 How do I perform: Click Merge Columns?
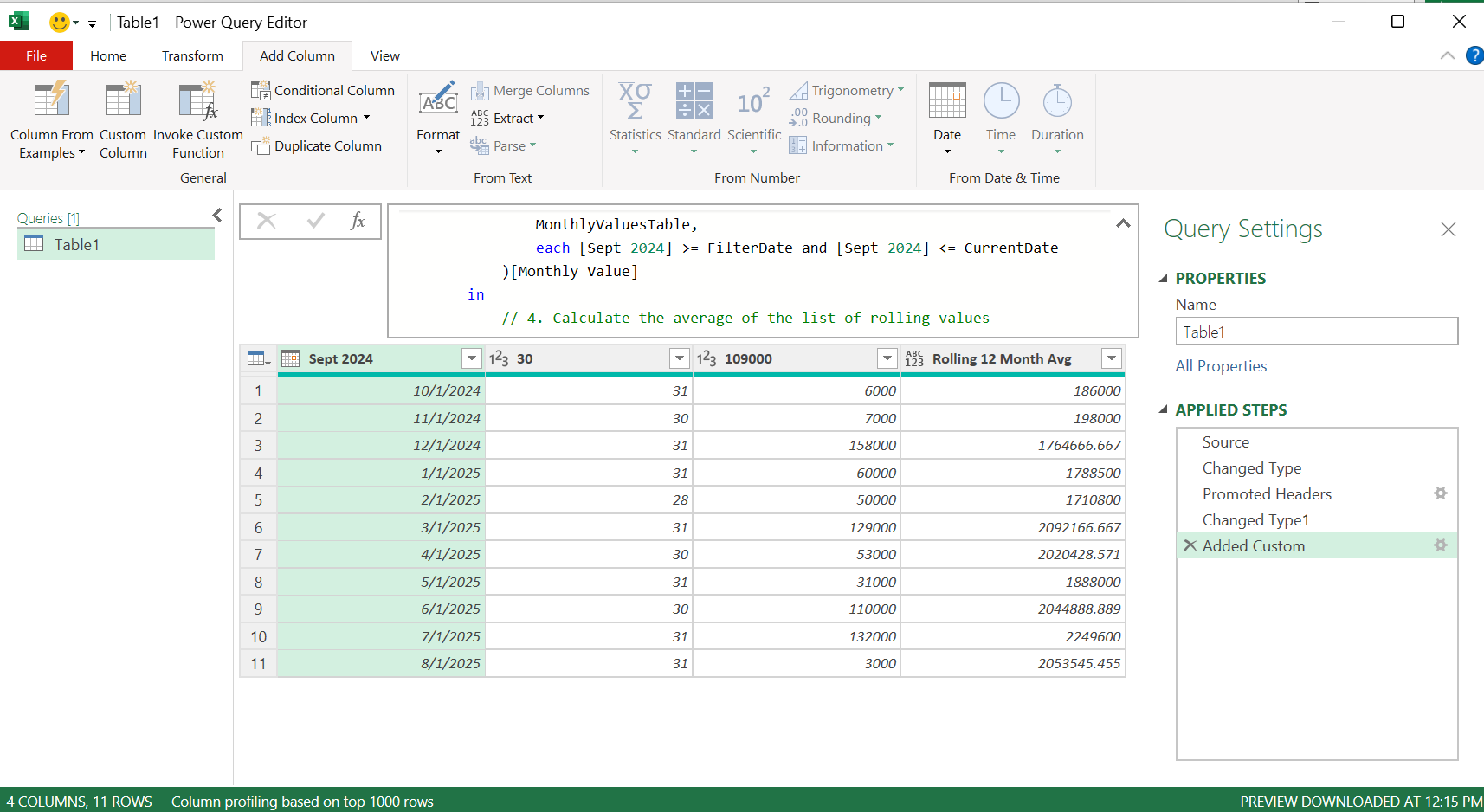click(530, 90)
